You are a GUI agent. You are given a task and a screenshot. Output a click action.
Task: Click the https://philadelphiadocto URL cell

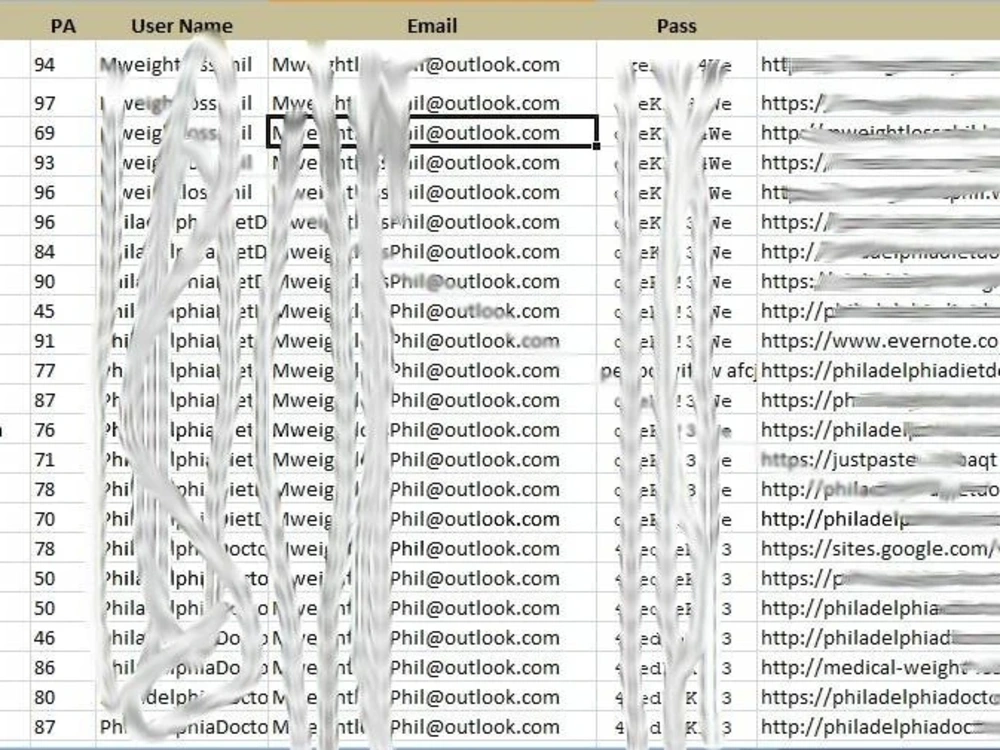(878, 697)
